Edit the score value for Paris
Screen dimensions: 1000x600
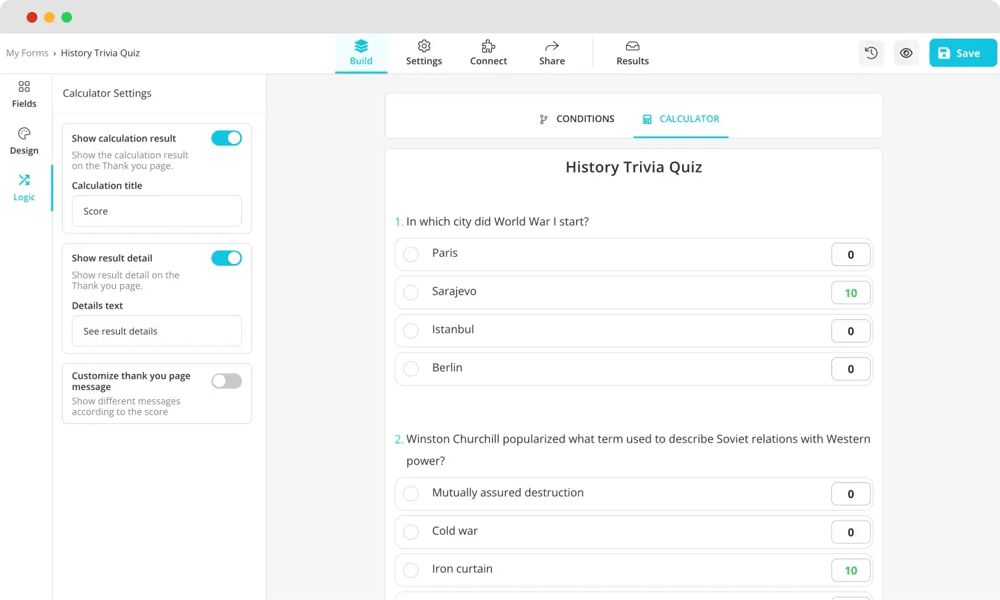point(850,255)
